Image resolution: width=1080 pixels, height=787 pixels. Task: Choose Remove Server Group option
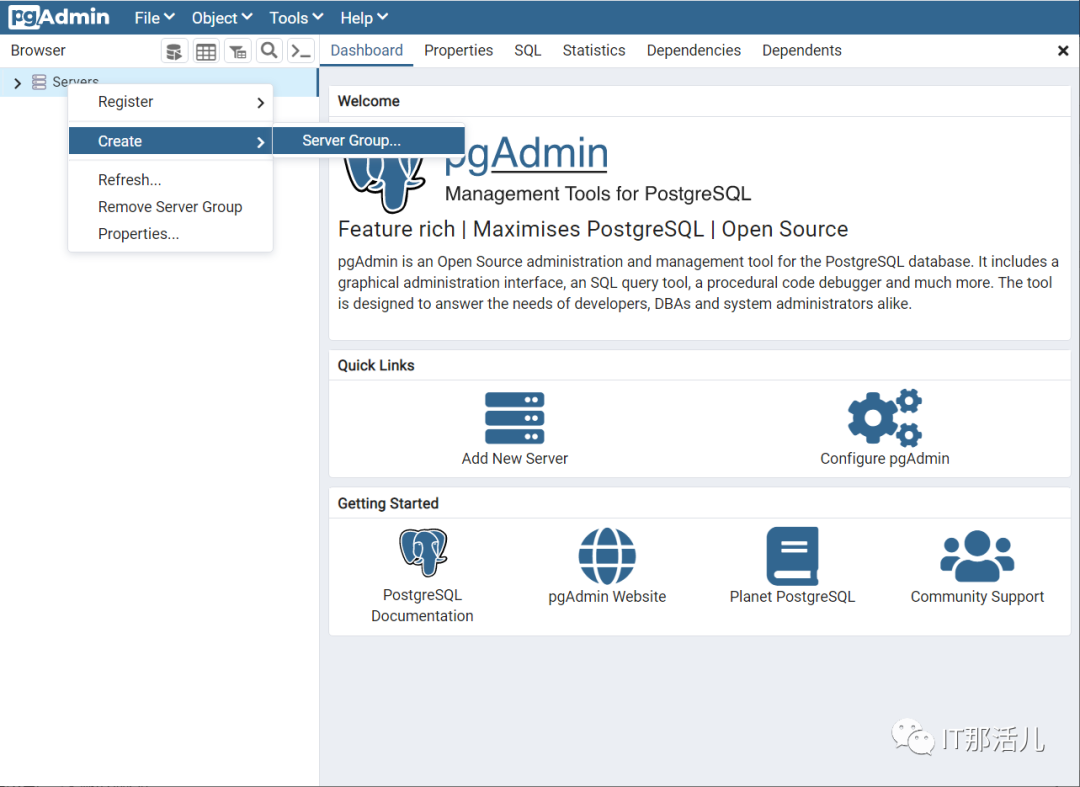click(x=170, y=207)
